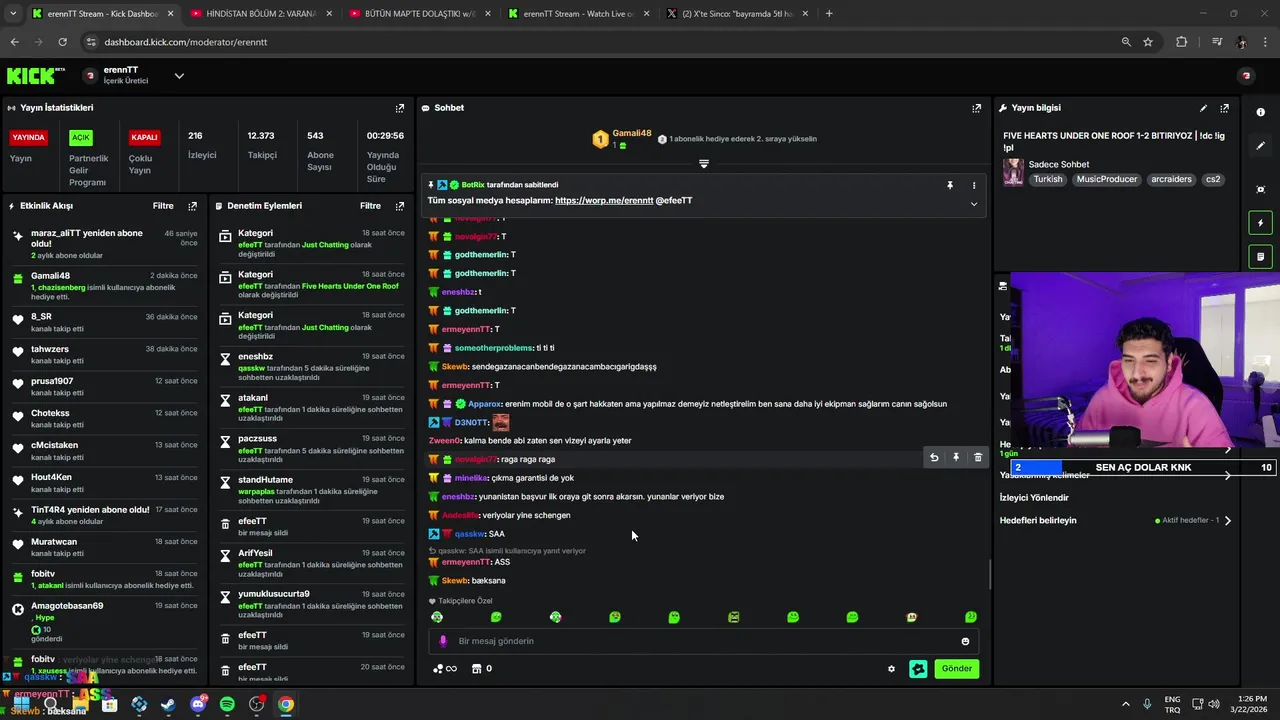This screenshot has width=1280, height=720.
Task: Click the D3NOTT emote image in chat
Action: tap(500, 422)
